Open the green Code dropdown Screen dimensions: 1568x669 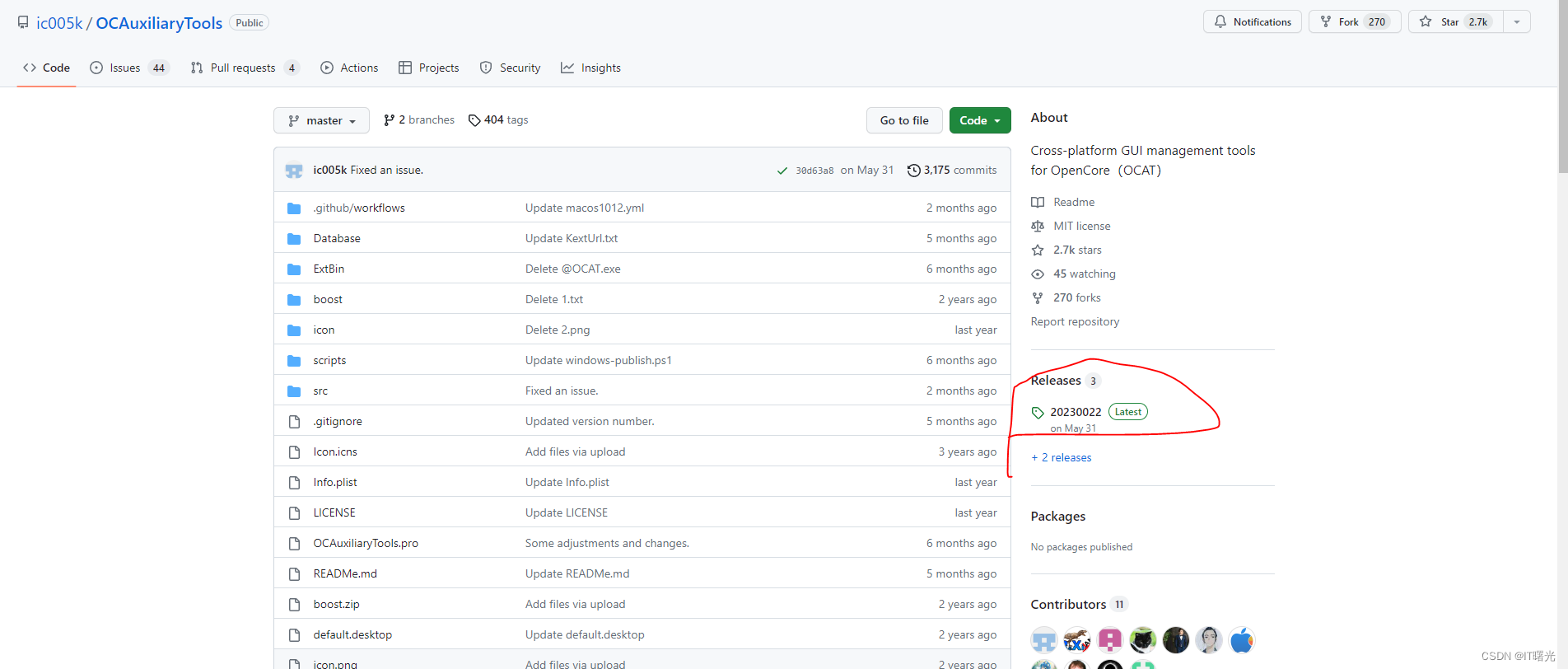point(980,120)
